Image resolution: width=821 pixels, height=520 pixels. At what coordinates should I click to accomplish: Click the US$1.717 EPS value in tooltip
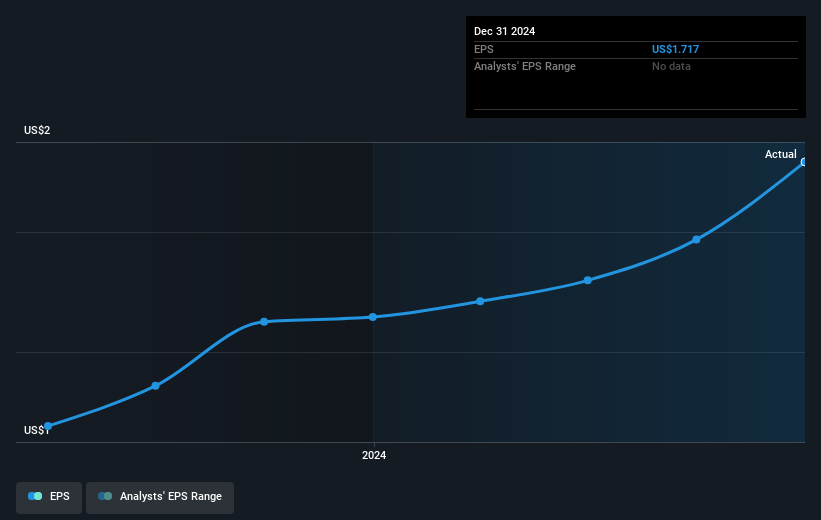pyautogui.click(x=675, y=49)
